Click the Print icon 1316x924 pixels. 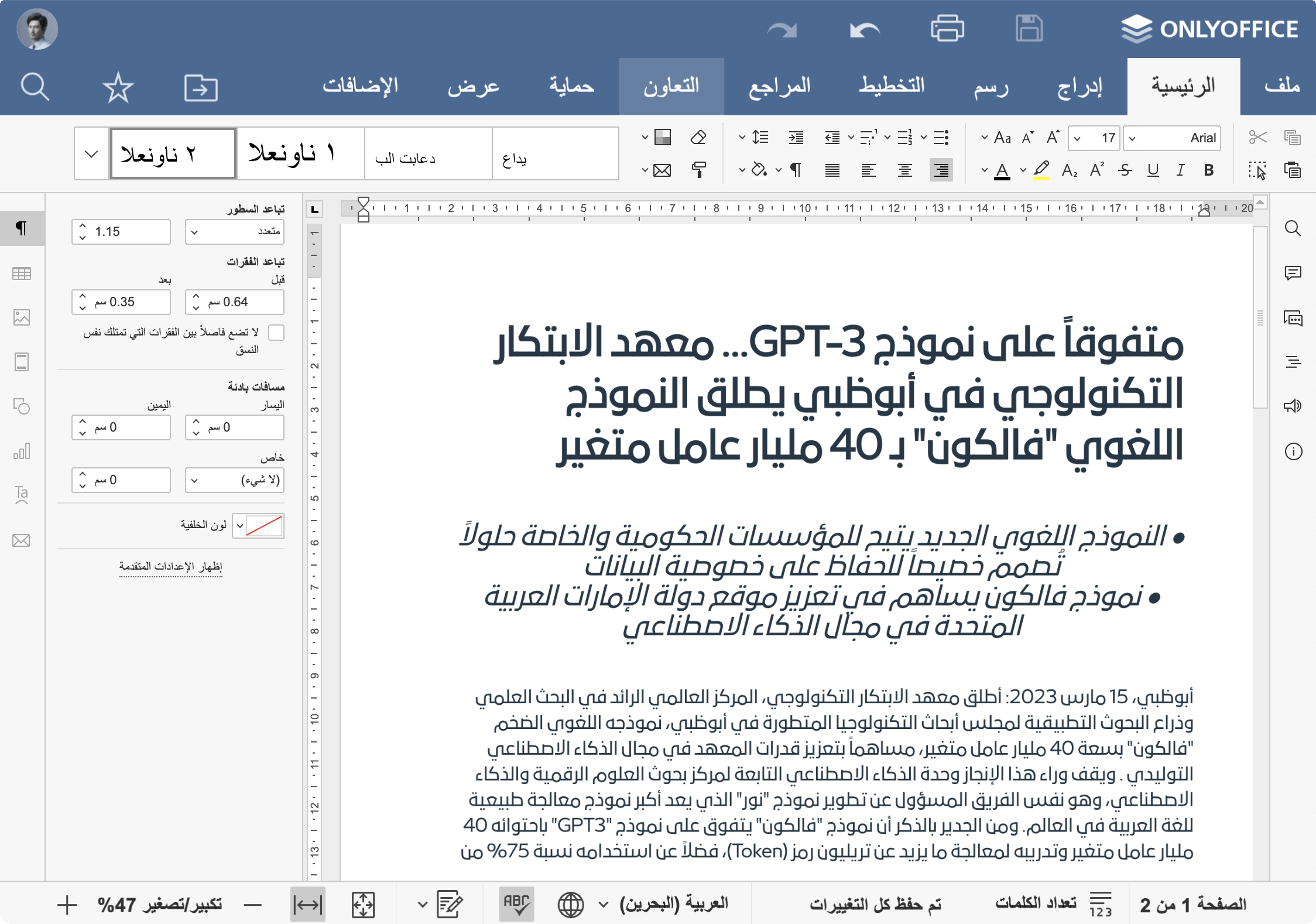point(947,28)
